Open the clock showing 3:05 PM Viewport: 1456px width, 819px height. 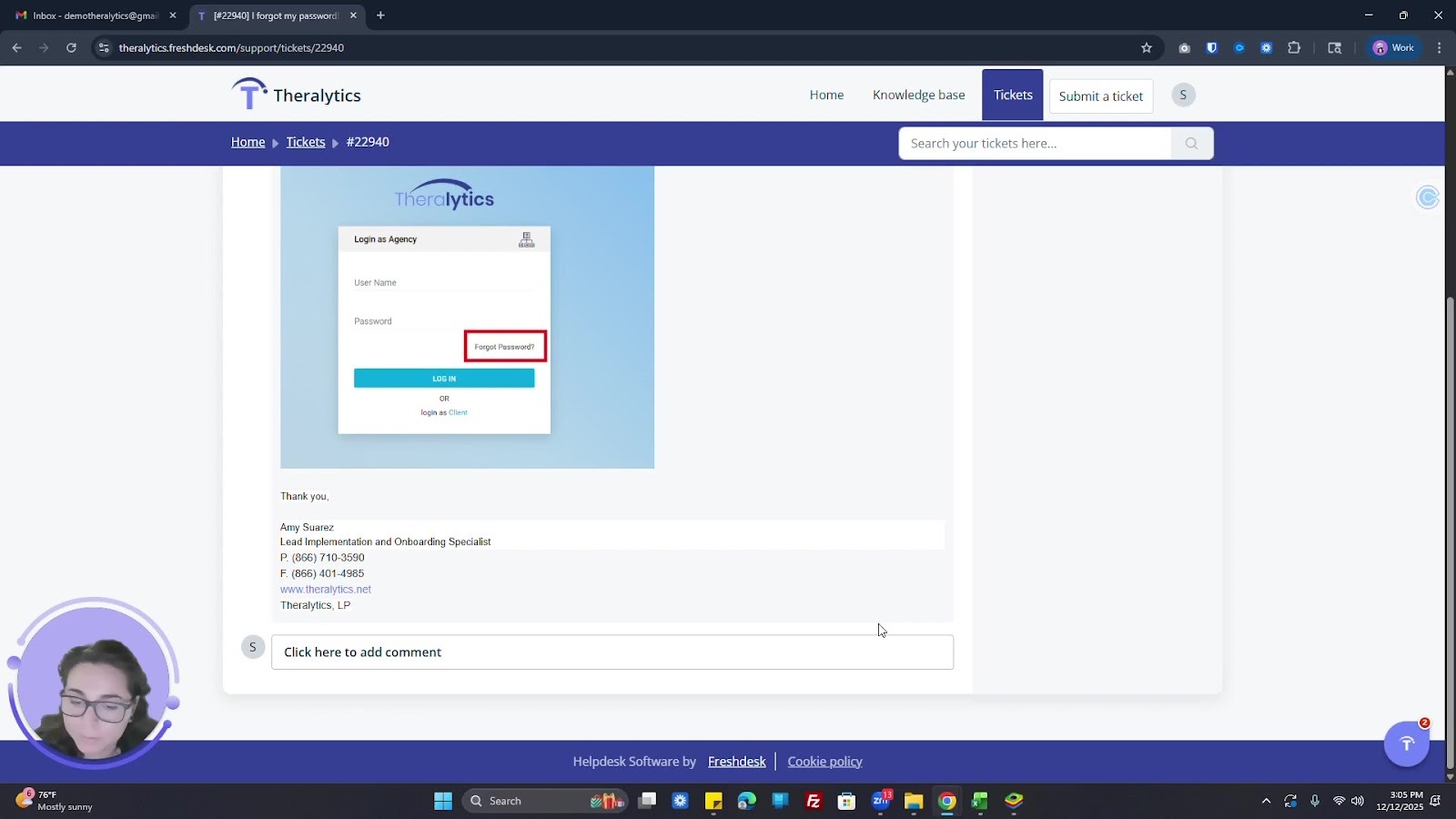1400,801
